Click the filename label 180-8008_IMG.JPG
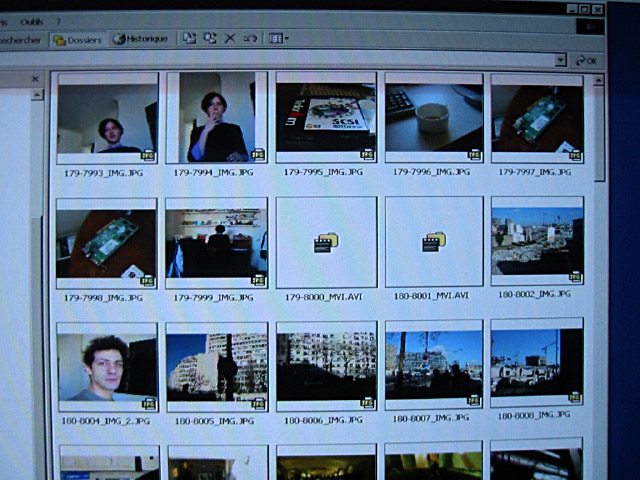Screen dimensions: 640x480 [x=534, y=416]
